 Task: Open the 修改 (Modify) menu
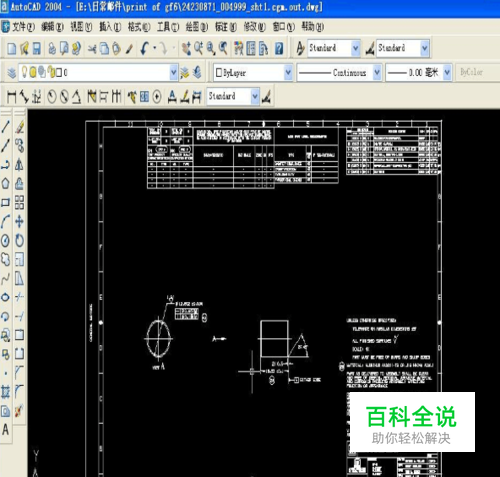pyautogui.click(x=255, y=27)
